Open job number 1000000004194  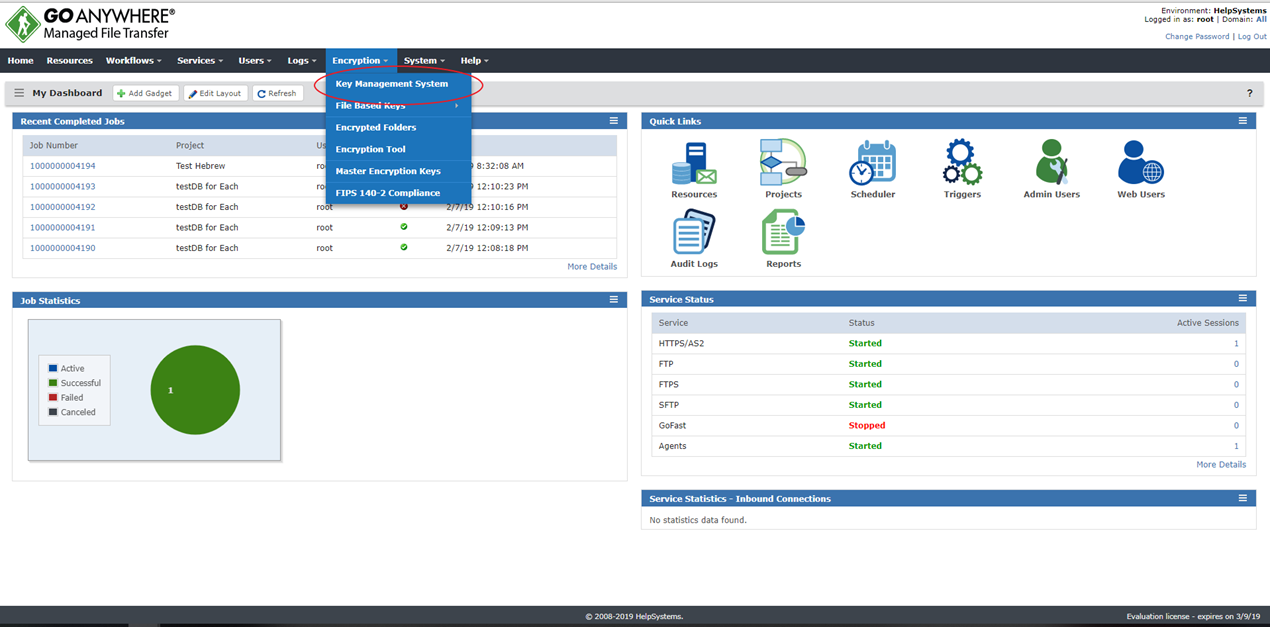(x=63, y=166)
